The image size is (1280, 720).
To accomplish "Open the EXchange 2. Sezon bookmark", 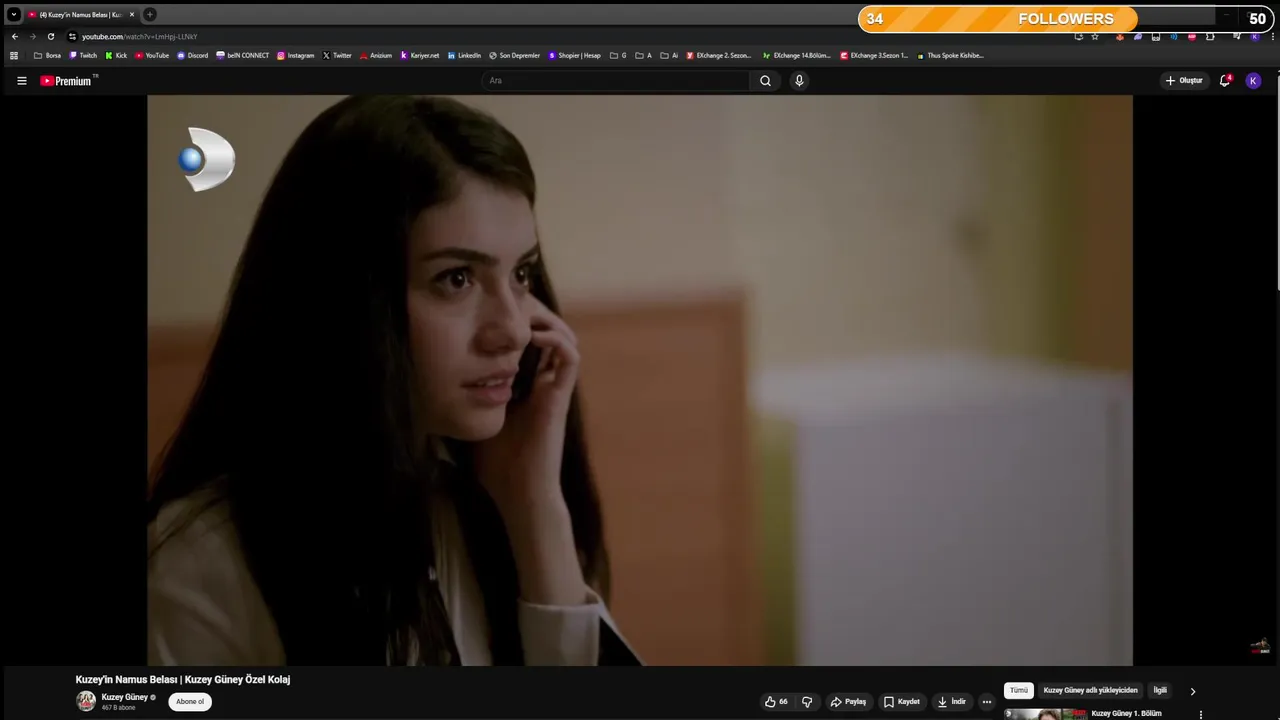I will [719, 56].
